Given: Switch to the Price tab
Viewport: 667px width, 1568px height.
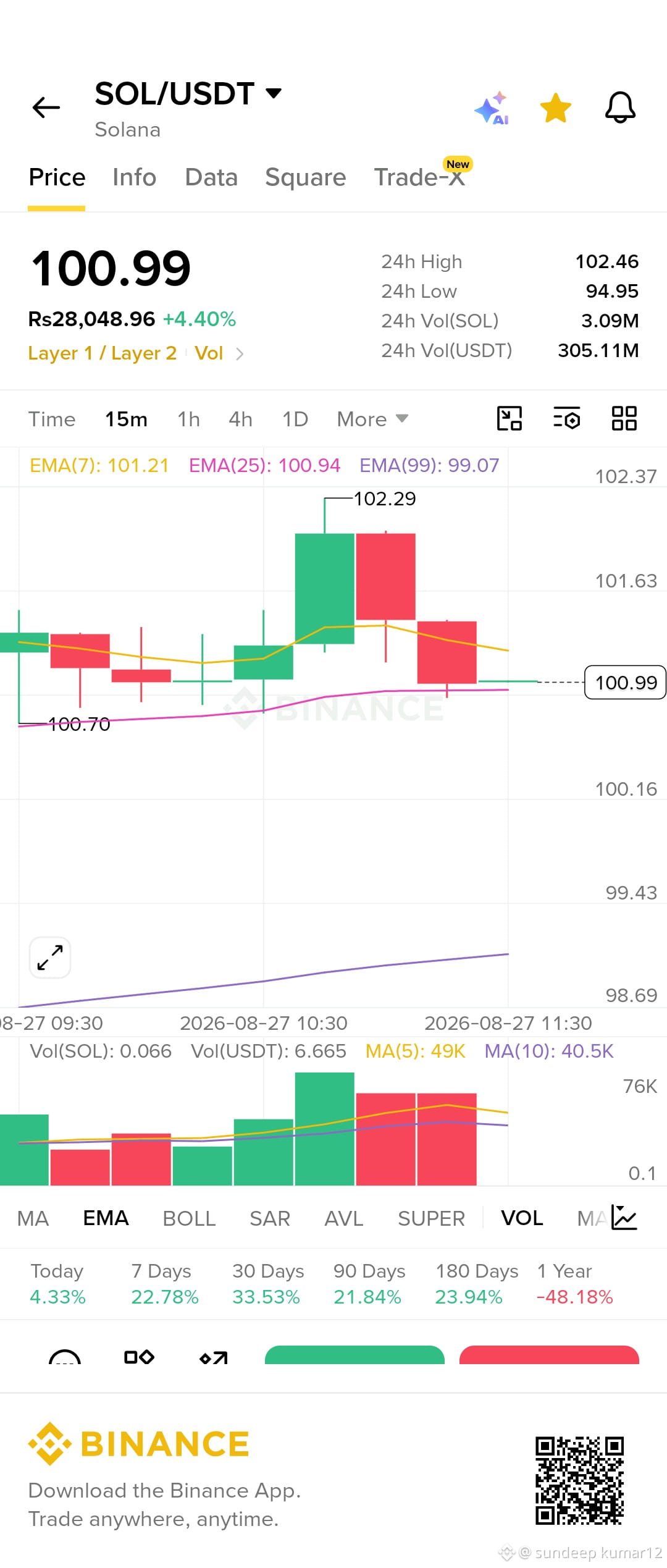Looking at the screenshot, I should [x=57, y=177].
